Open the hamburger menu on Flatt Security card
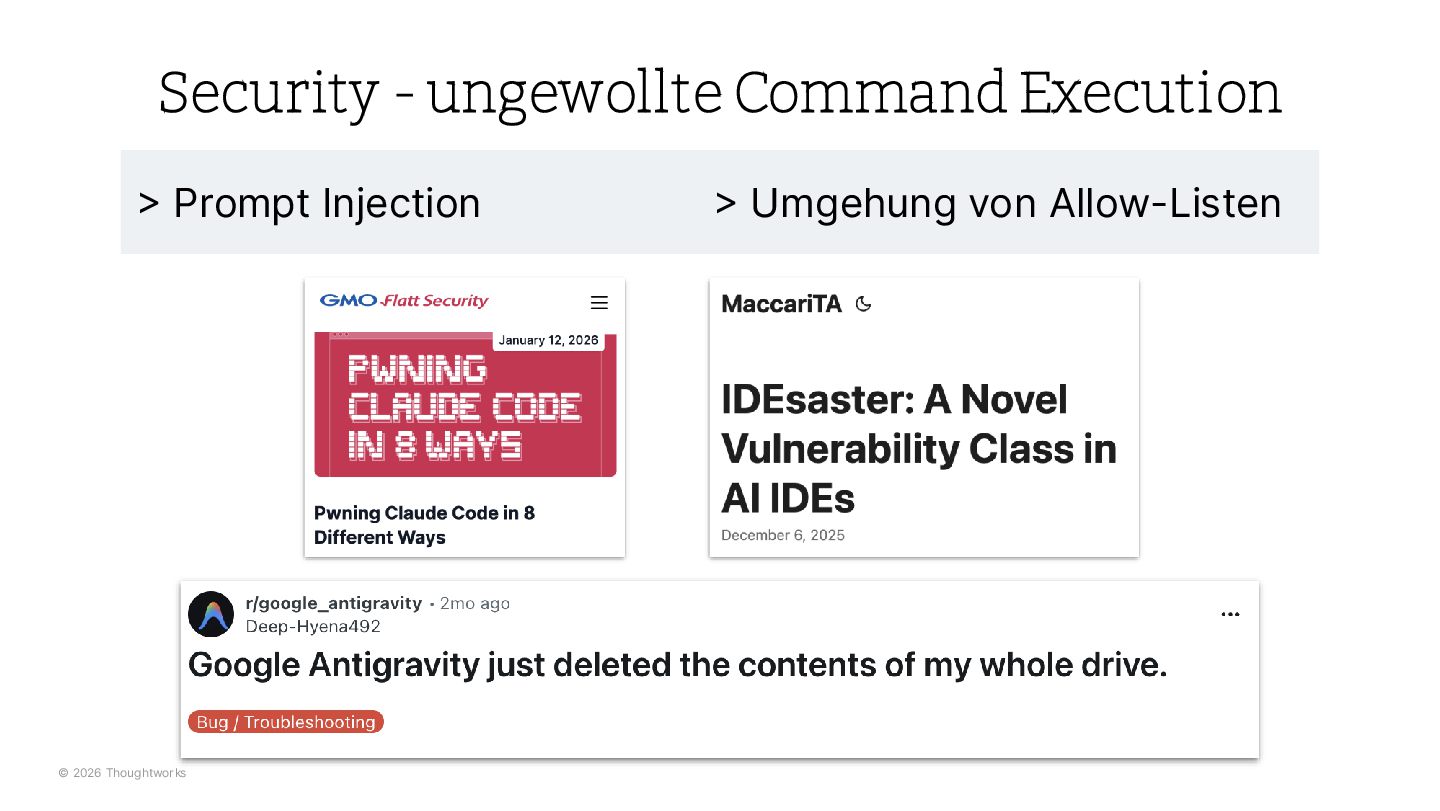Image resolution: width=1440 pixels, height=811 pixels. pyautogui.click(x=599, y=302)
